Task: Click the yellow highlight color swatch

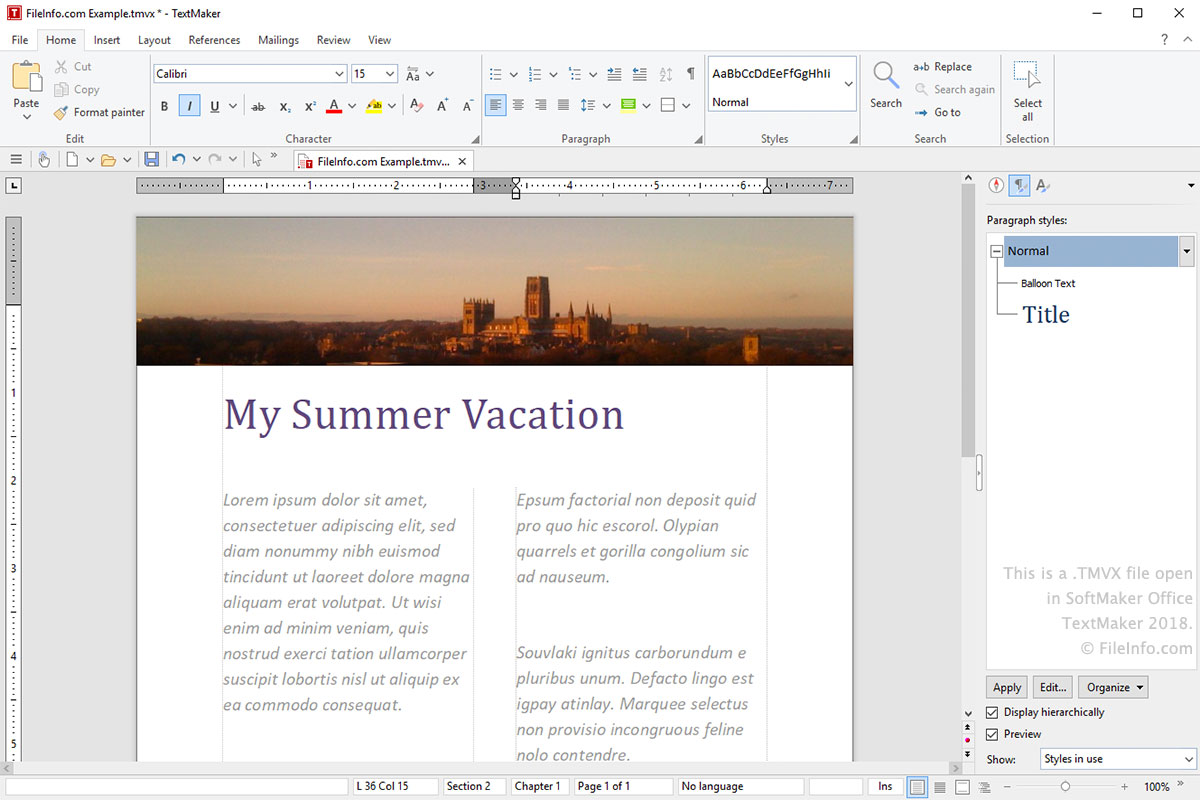Action: [374, 106]
